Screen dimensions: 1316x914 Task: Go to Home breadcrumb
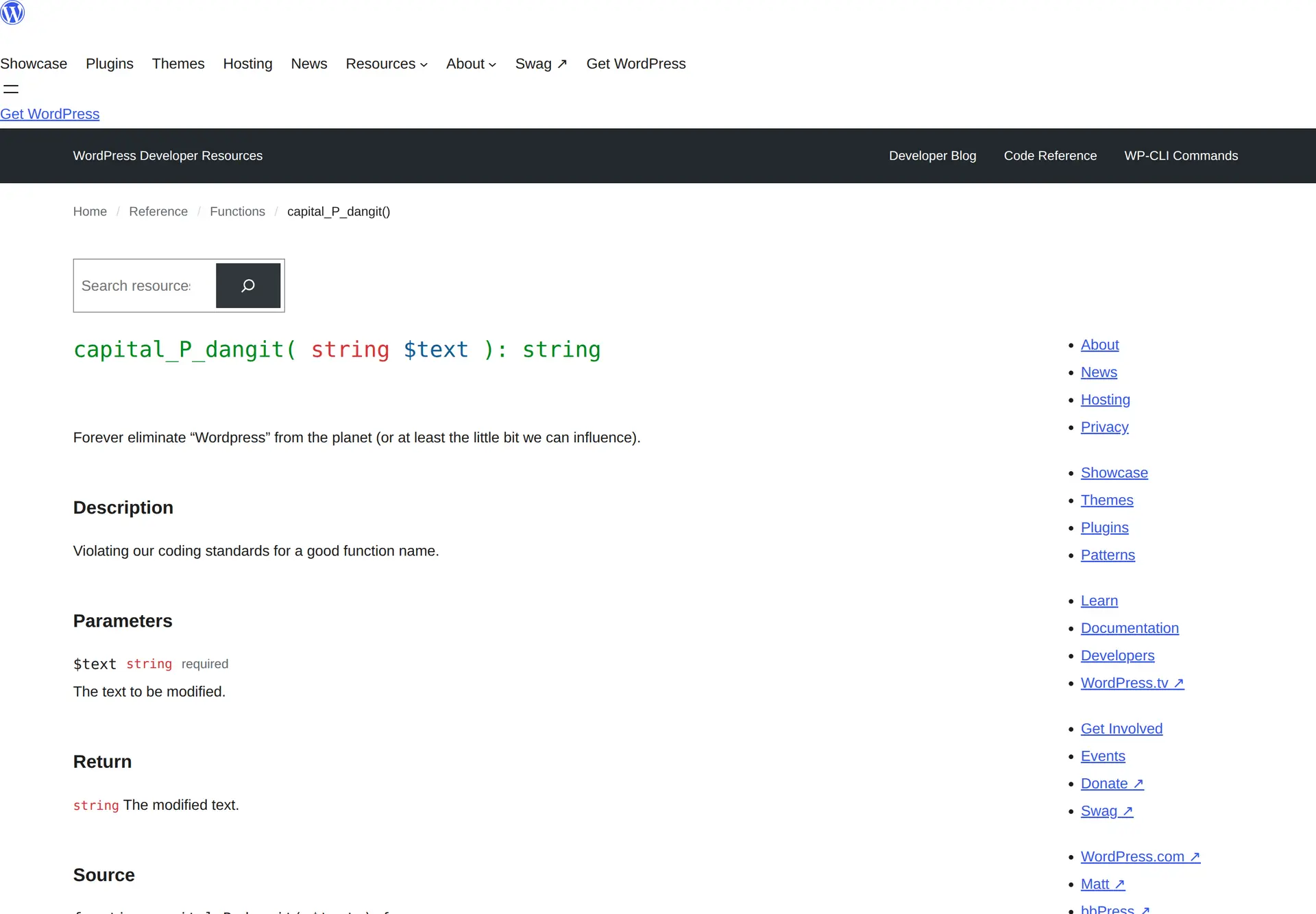(90, 211)
